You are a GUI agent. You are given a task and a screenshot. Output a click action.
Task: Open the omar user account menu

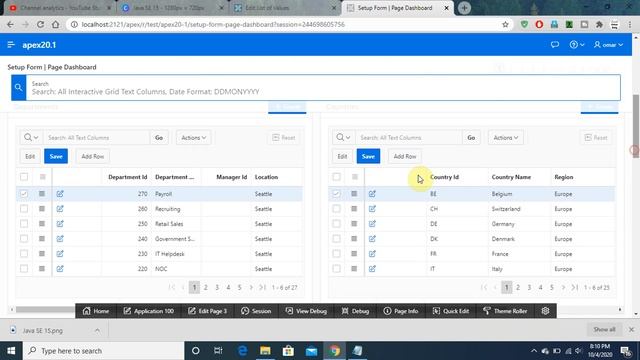tap(608, 44)
